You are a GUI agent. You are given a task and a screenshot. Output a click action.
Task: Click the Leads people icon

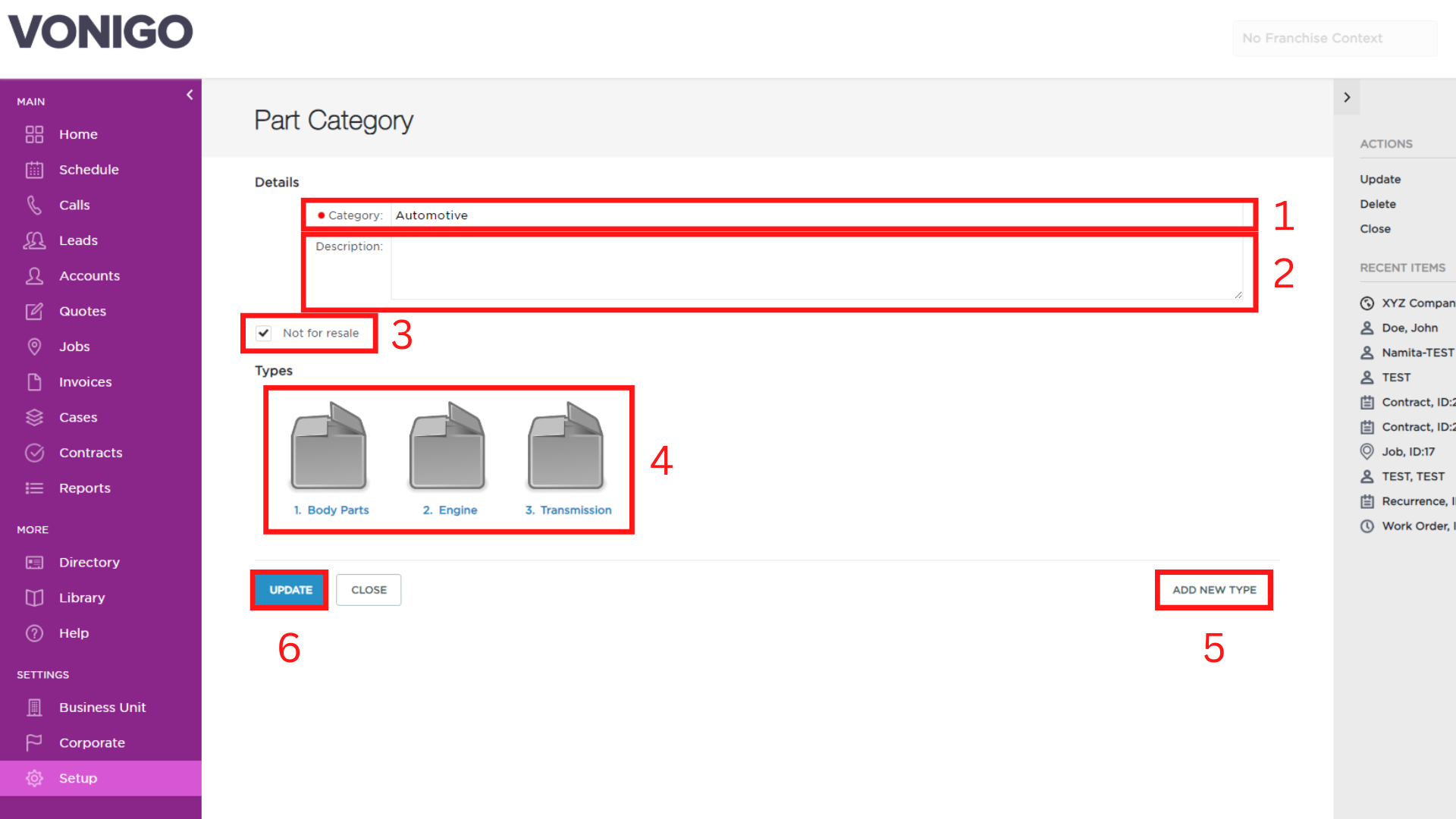pos(34,240)
